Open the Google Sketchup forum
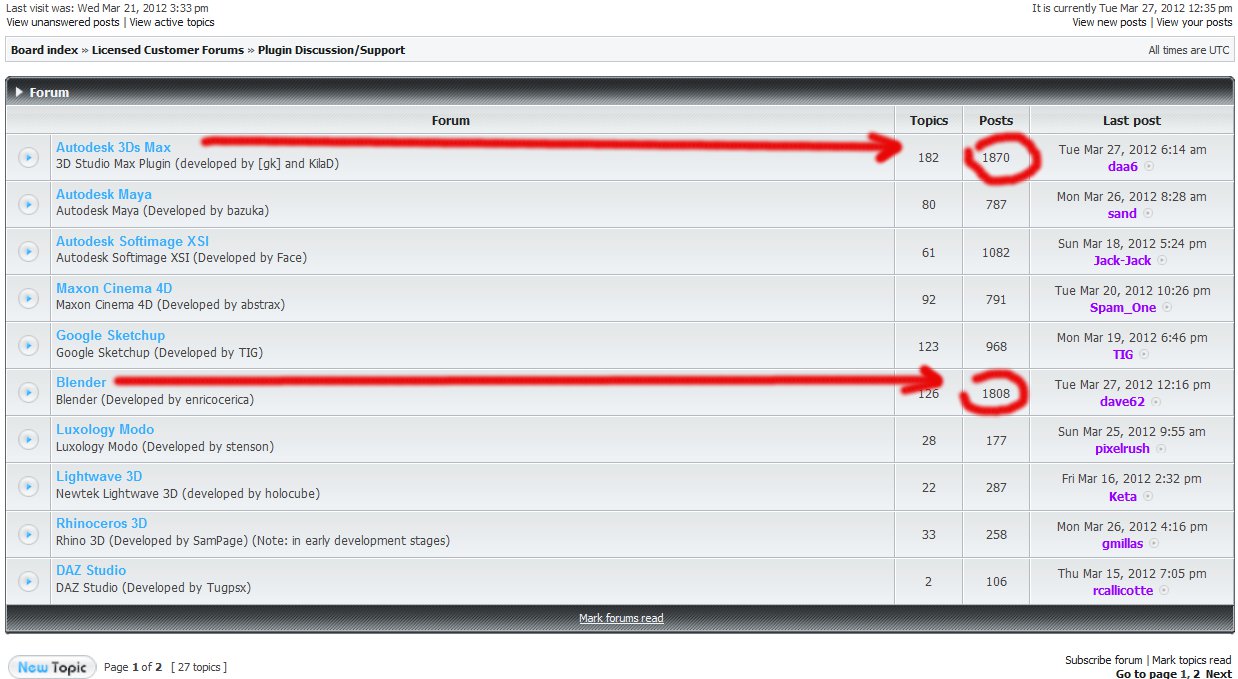 [110, 335]
